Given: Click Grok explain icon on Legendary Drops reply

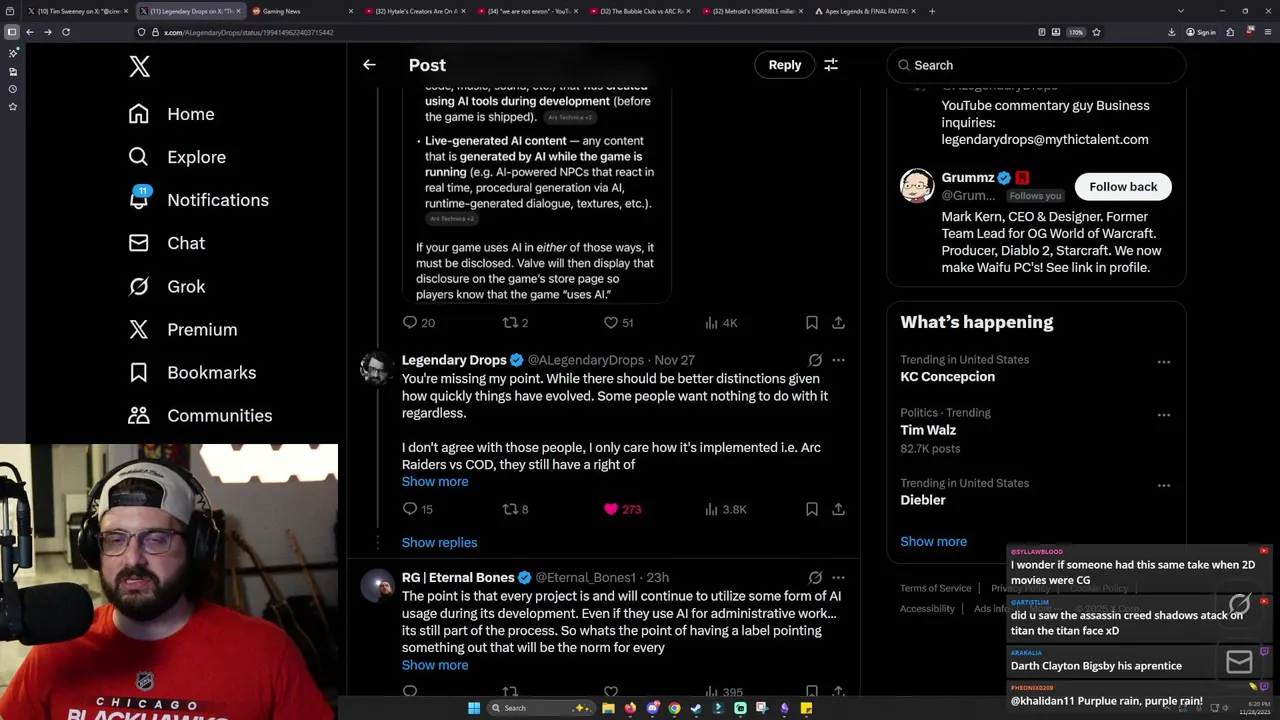Looking at the screenshot, I should pyautogui.click(x=815, y=360).
